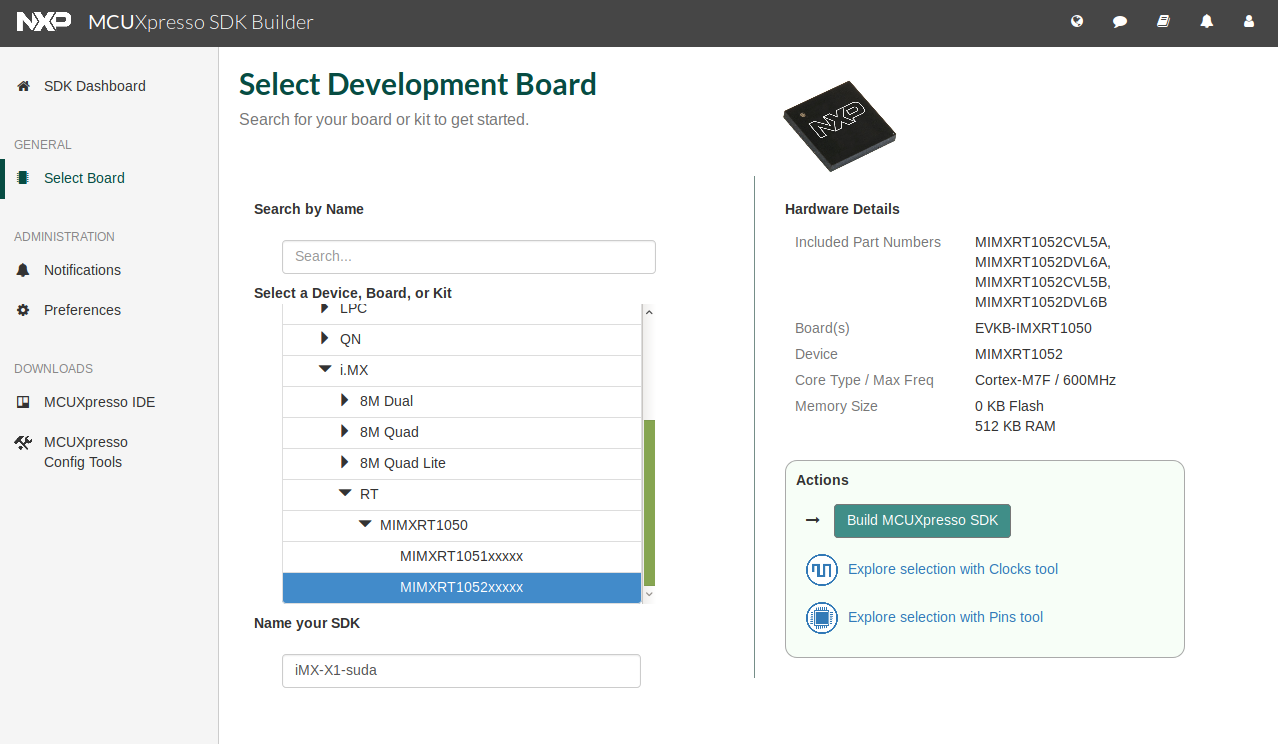The height and width of the screenshot is (744, 1278).
Task: Click the Select Development Board heading
Action: [x=418, y=84]
